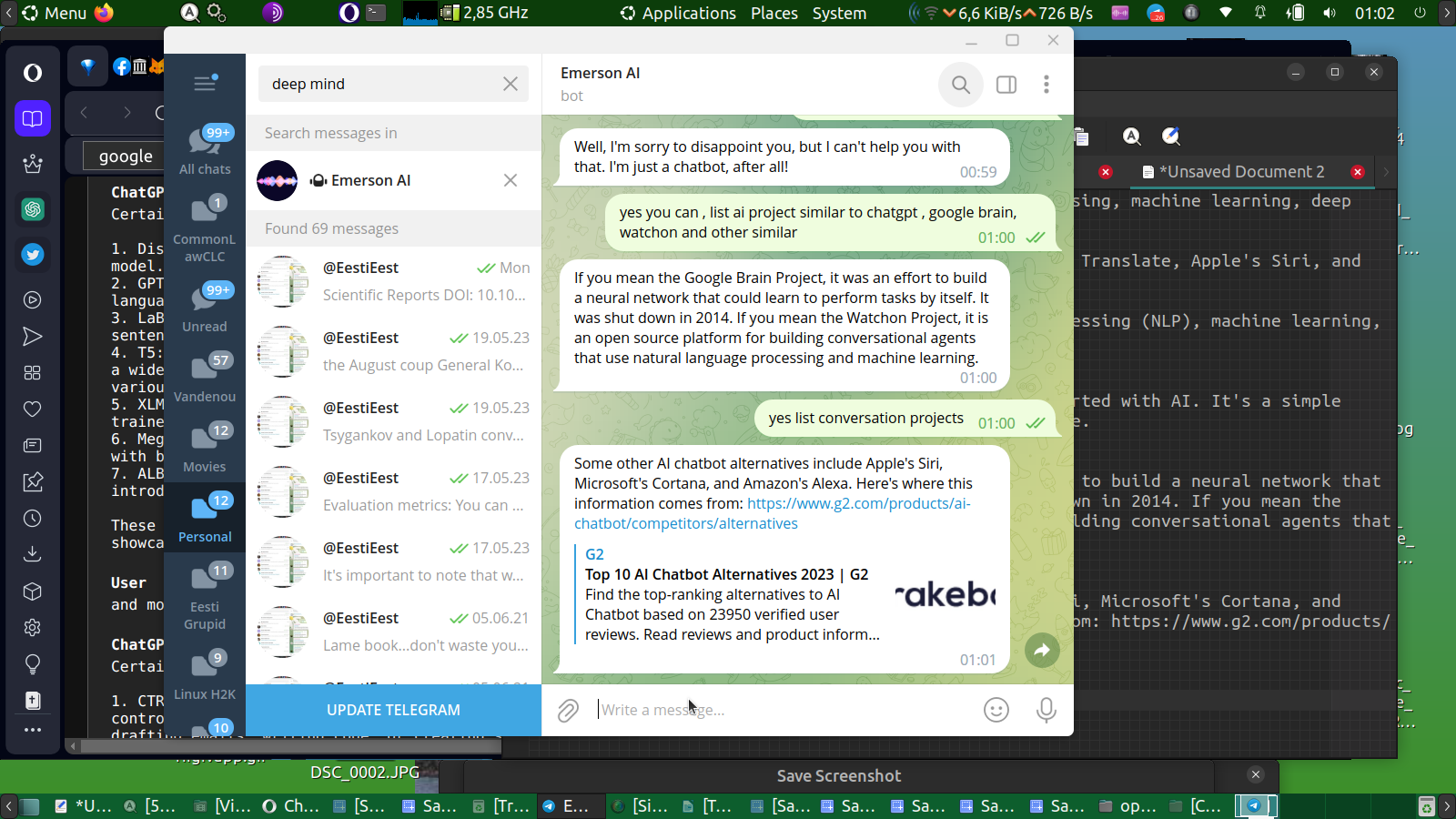This screenshot has height=819, width=1456.
Task: Click the panel power icon
Action: (x=1420, y=13)
